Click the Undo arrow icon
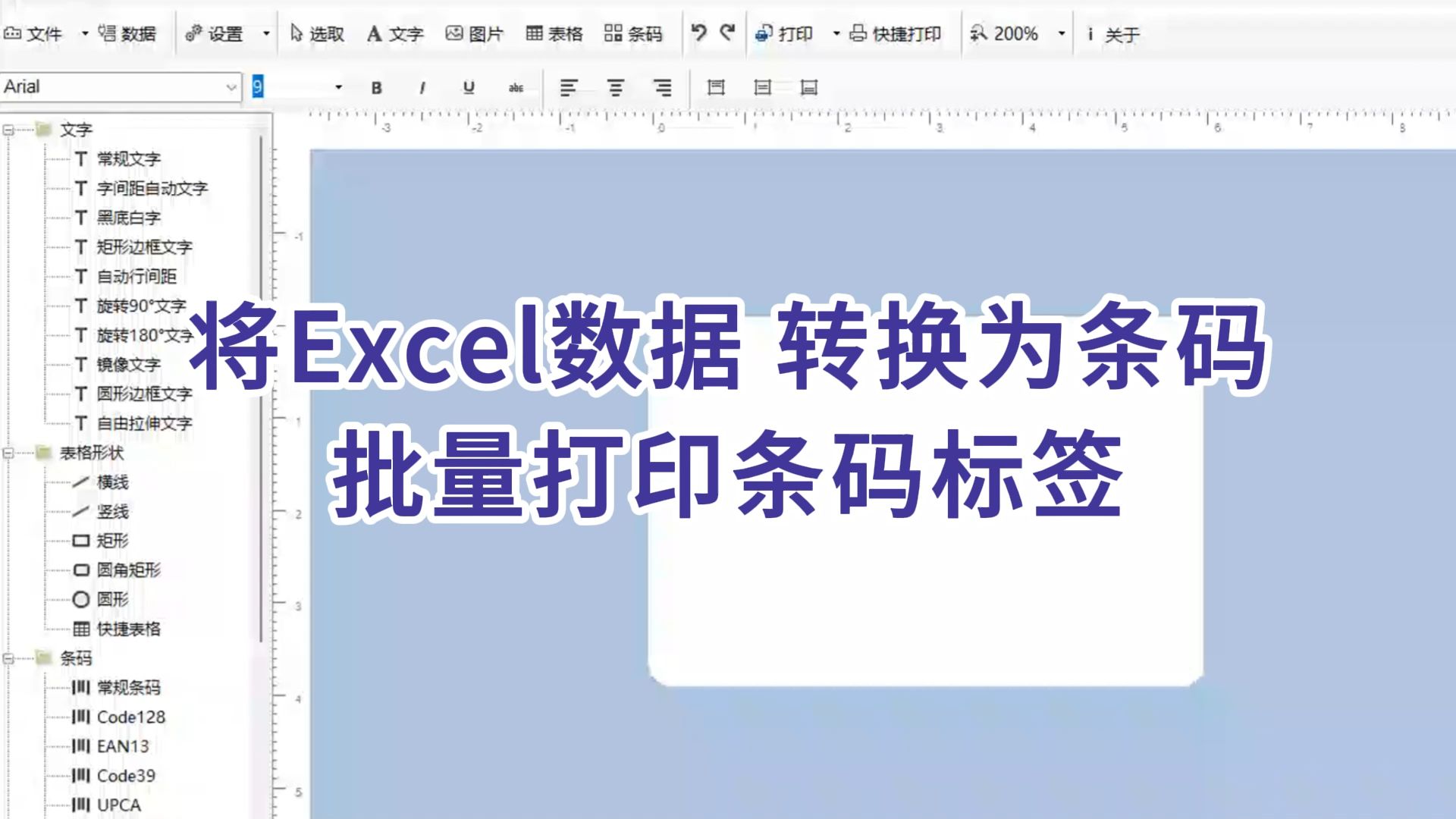The image size is (1456, 819). (x=698, y=33)
